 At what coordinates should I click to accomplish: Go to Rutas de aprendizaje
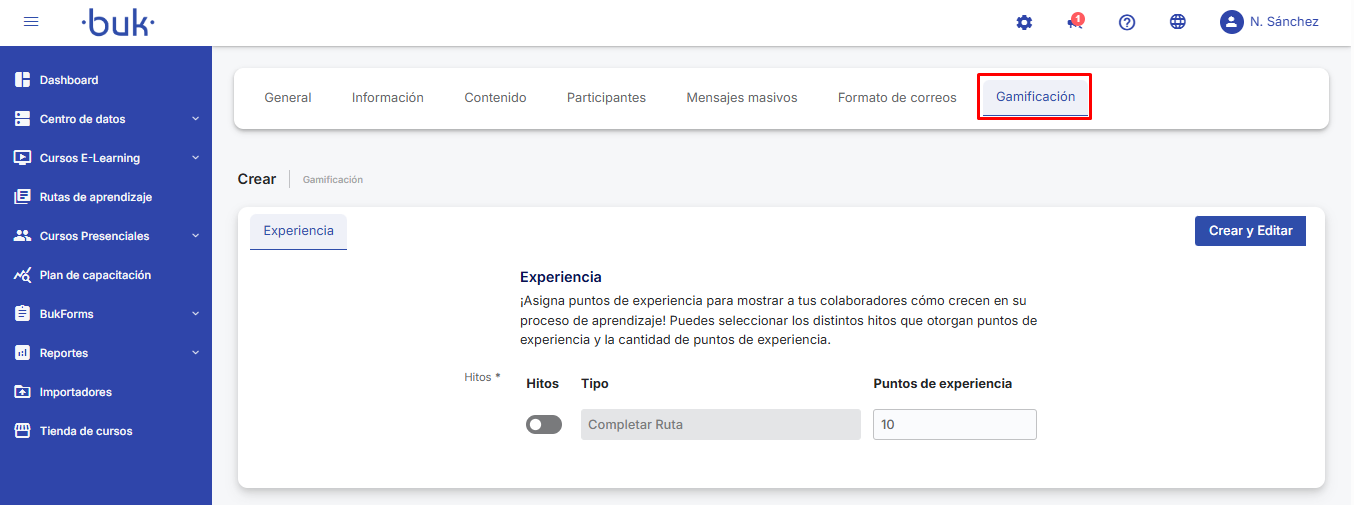(x=95, y=197)
